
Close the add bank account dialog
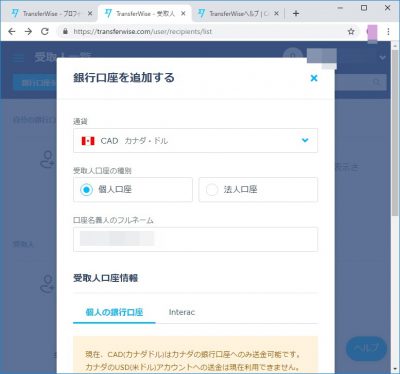[314, 78]
